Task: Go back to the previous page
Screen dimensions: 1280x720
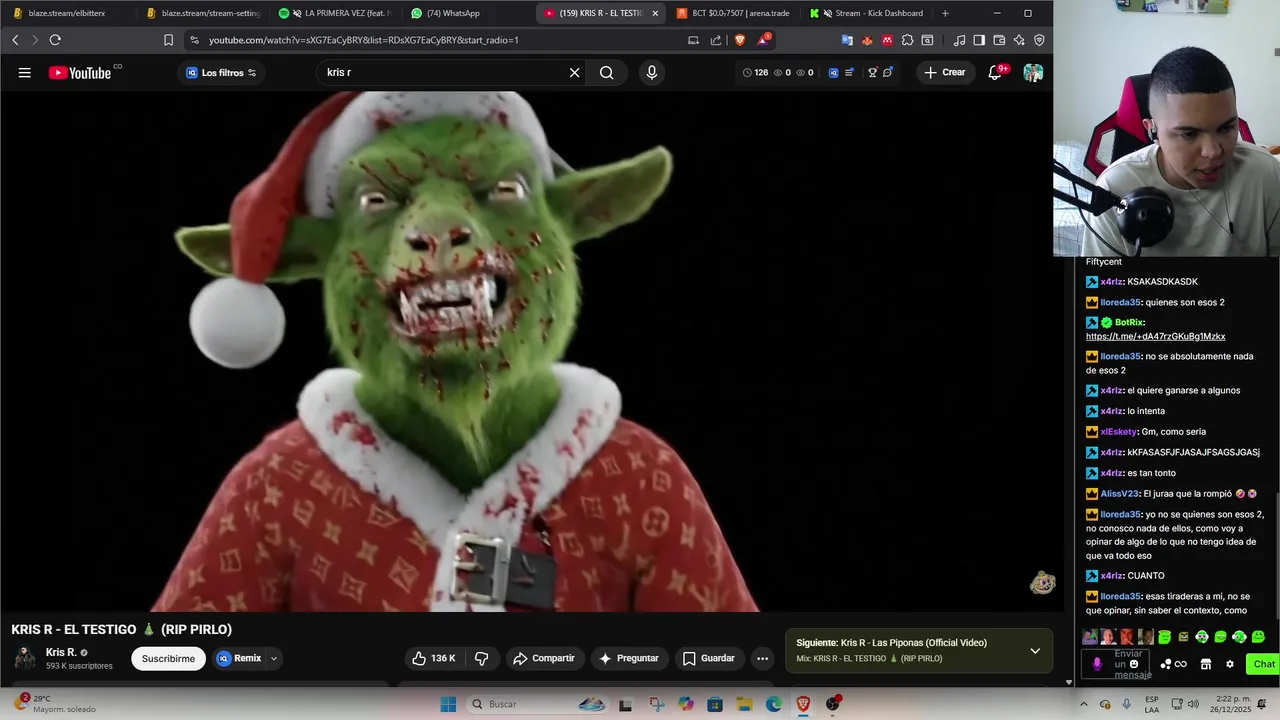Action: [x=15, y=40]
